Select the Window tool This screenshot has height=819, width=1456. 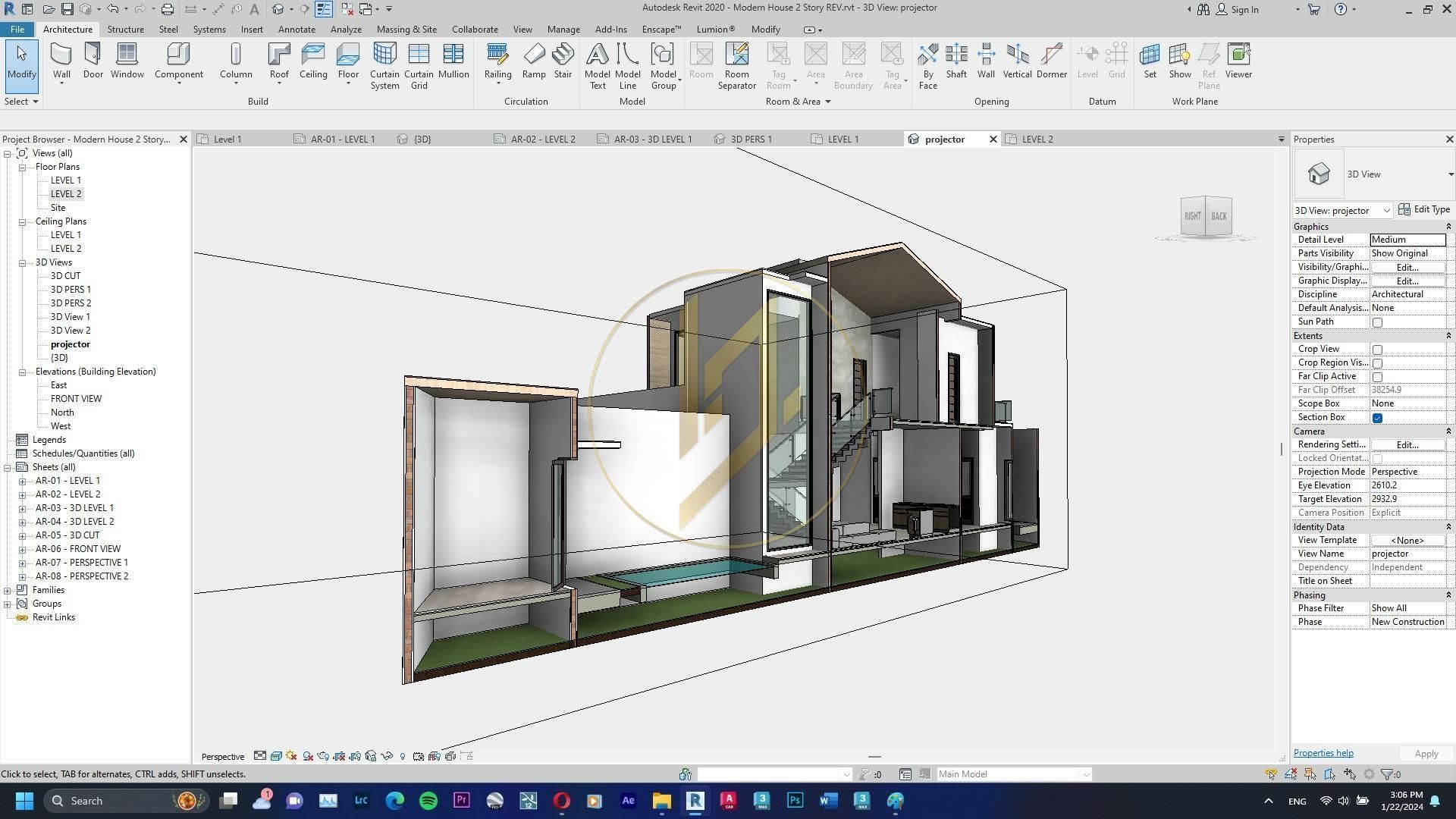[x=127, y=61]
